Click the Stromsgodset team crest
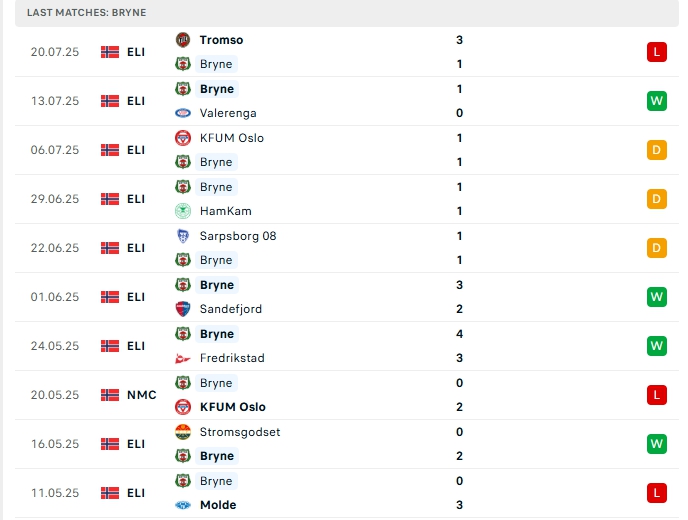 coord(182,432)
